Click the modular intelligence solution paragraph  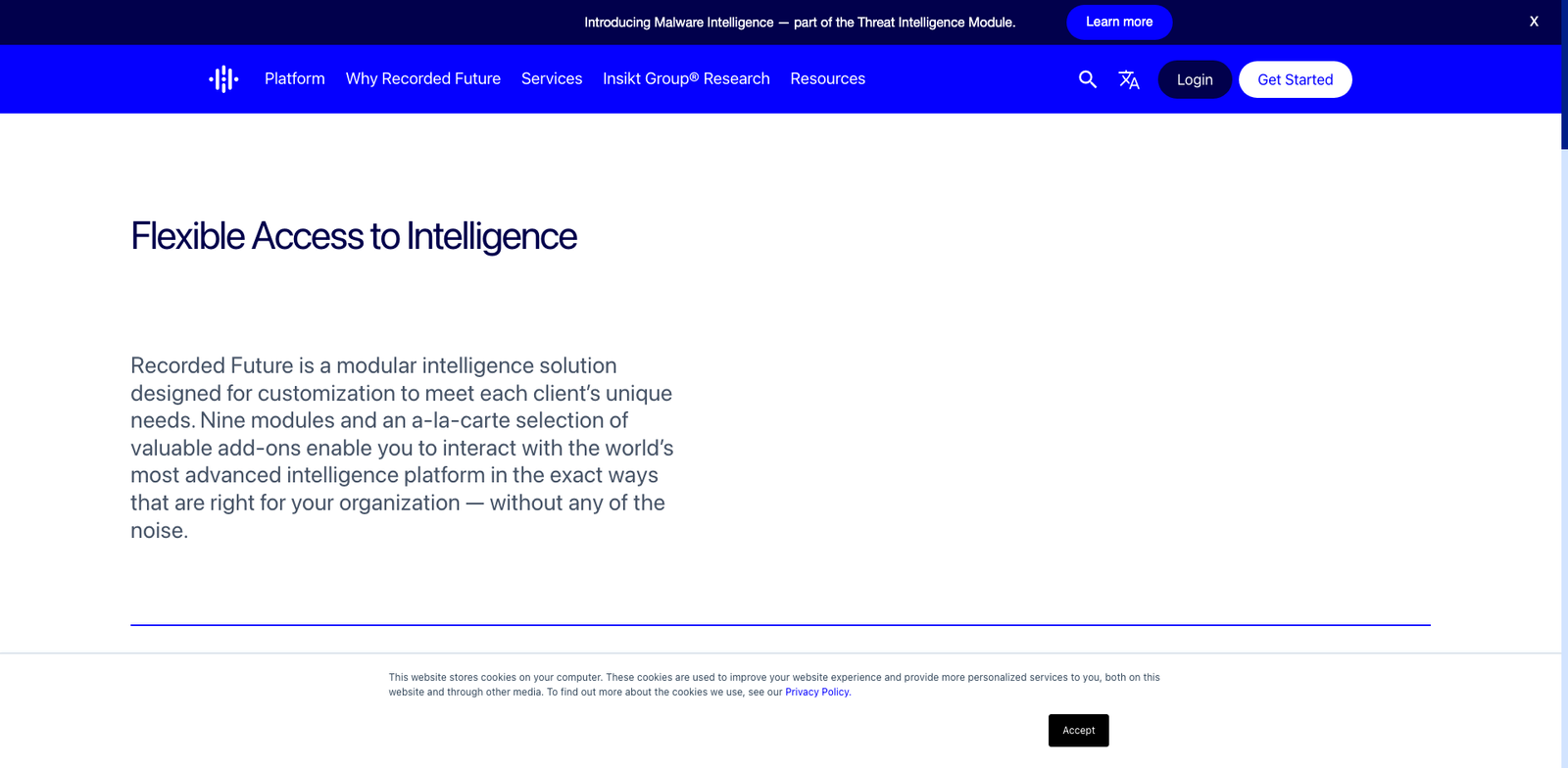[x=402, y=448]
